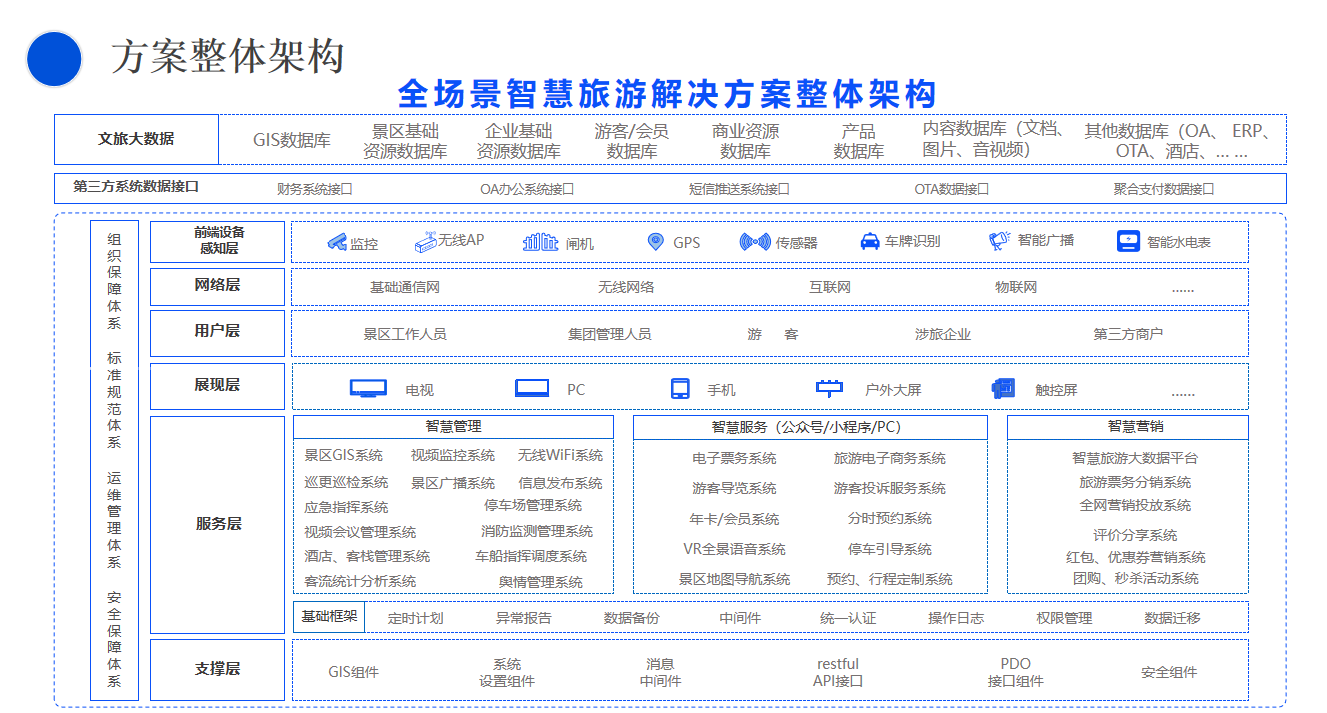Viewport: 1327px width, 713px height.
Task: Click 舆情管理系统 text
Action: (541, 581)
